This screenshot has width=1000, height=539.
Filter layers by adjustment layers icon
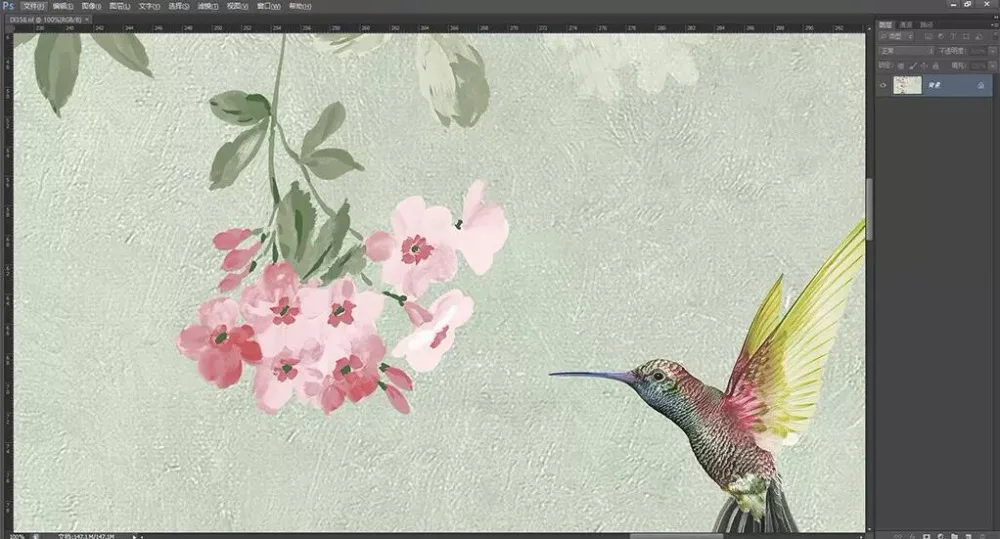(941, 36)
